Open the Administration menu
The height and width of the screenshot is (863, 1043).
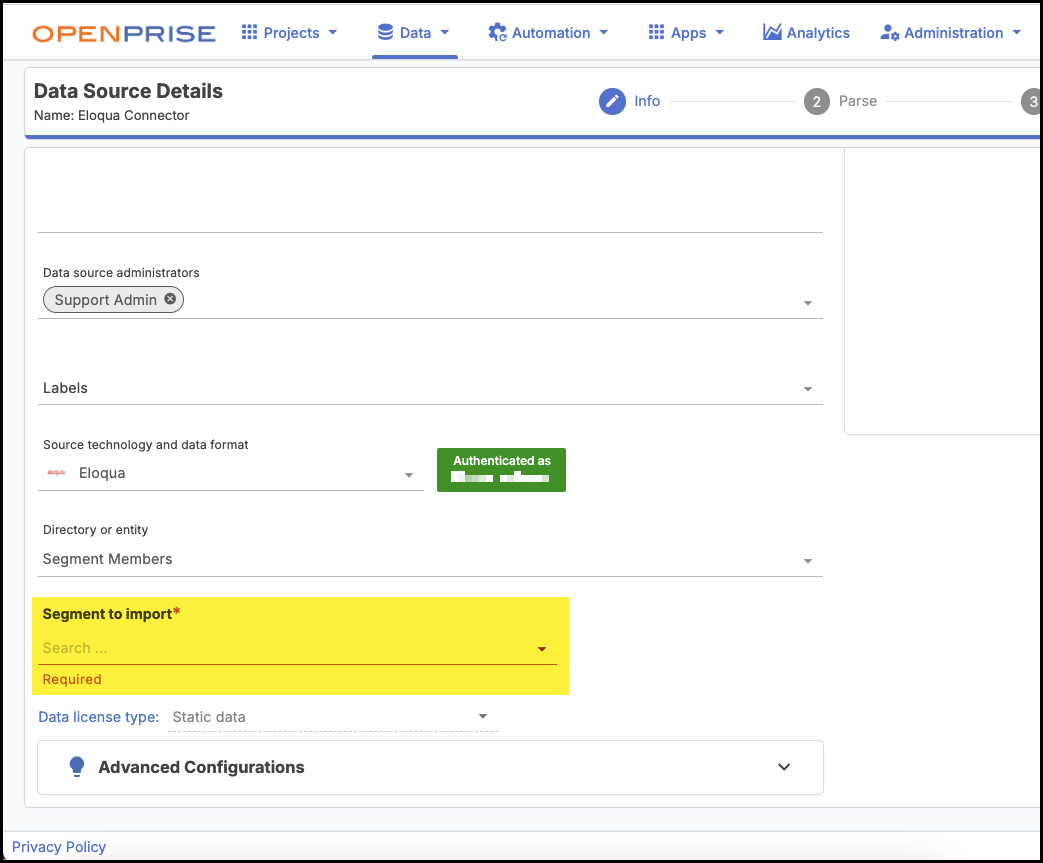click(951, 33)
